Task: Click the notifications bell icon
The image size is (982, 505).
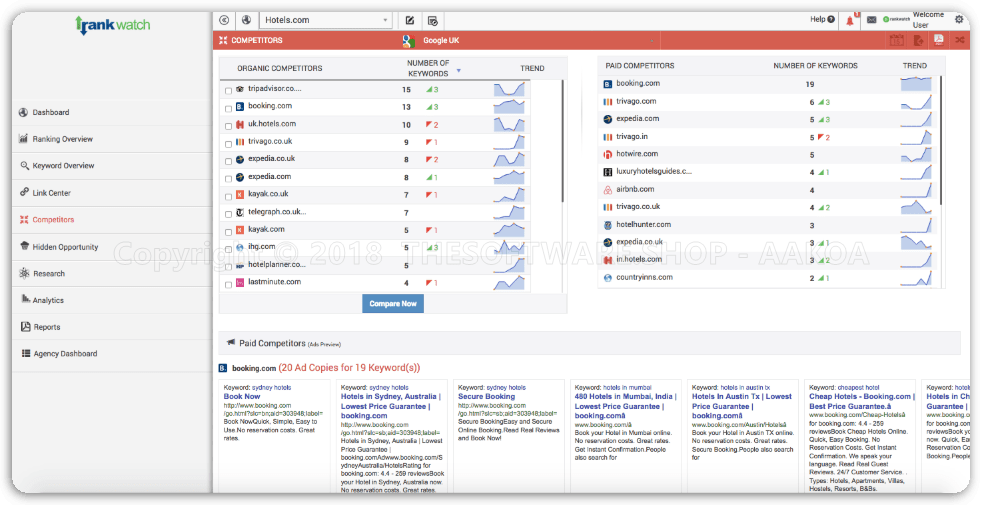Action: pos(851,20)
